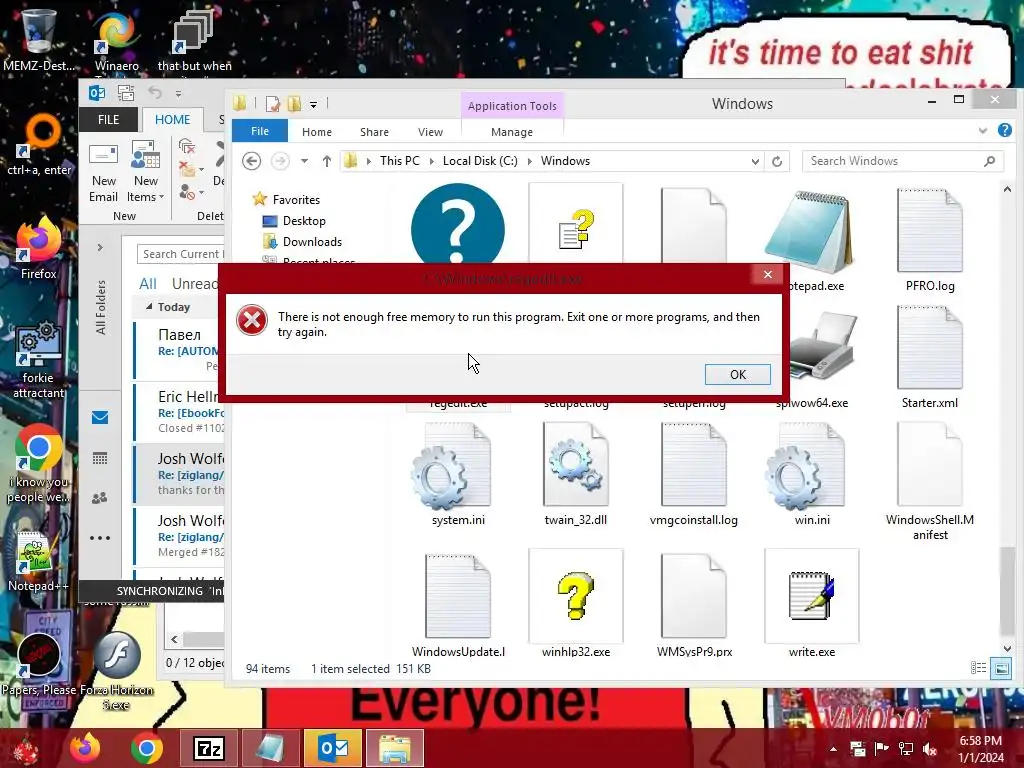Select the Starter.xml file
1024x768 pixels.
coord(930,357)
